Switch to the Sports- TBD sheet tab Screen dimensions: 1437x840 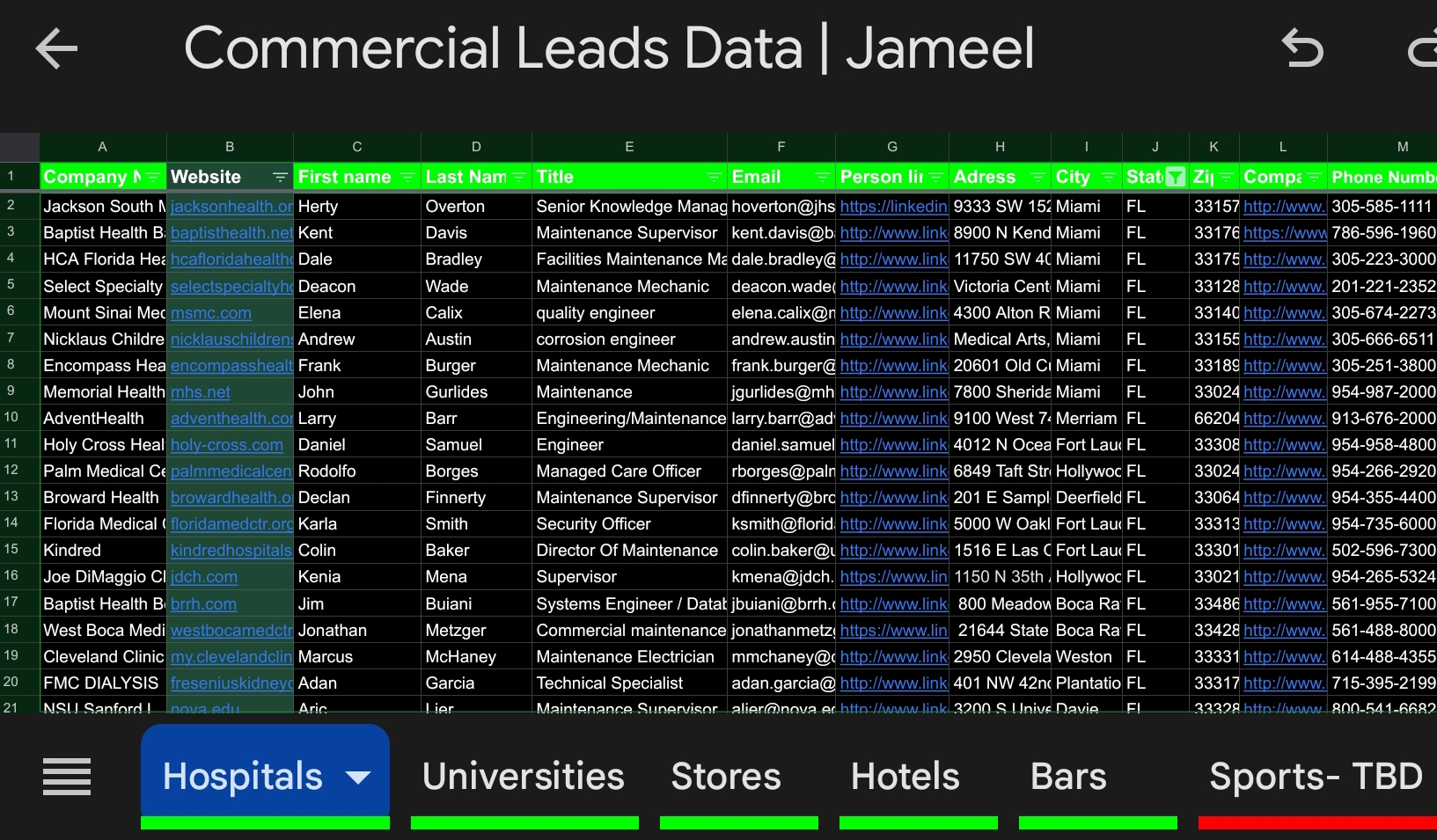point(1316,777)
